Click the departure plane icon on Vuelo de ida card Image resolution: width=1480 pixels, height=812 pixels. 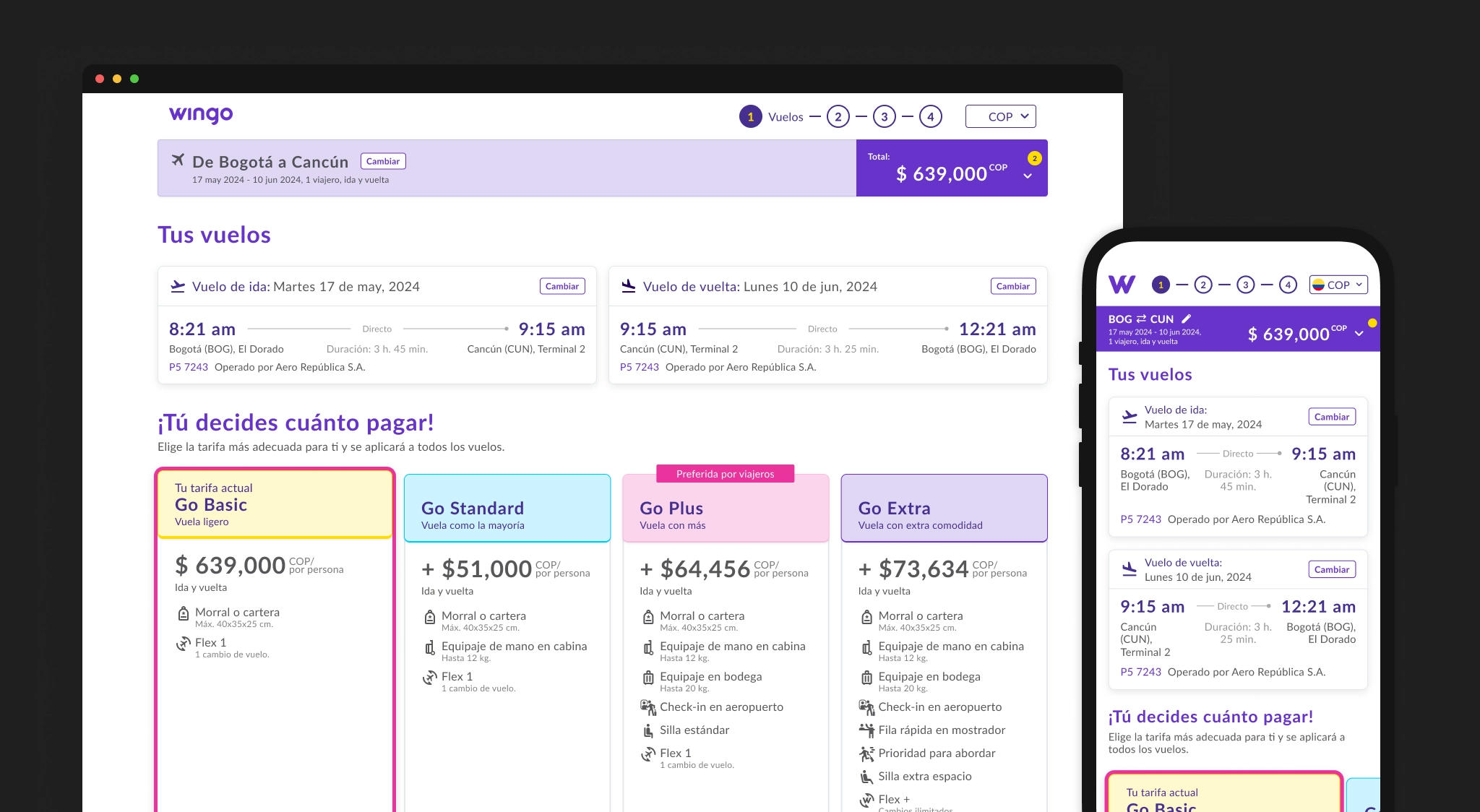point(178,286)
